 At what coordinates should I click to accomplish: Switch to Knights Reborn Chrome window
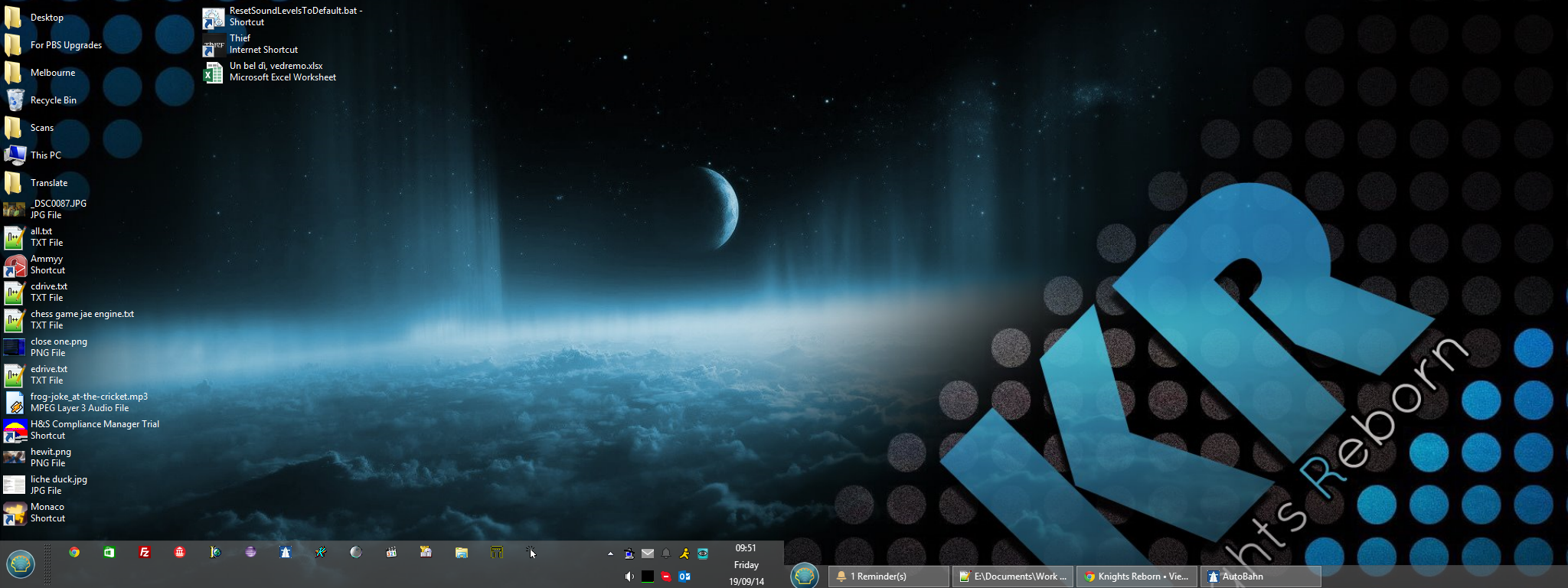[1138, 577]
